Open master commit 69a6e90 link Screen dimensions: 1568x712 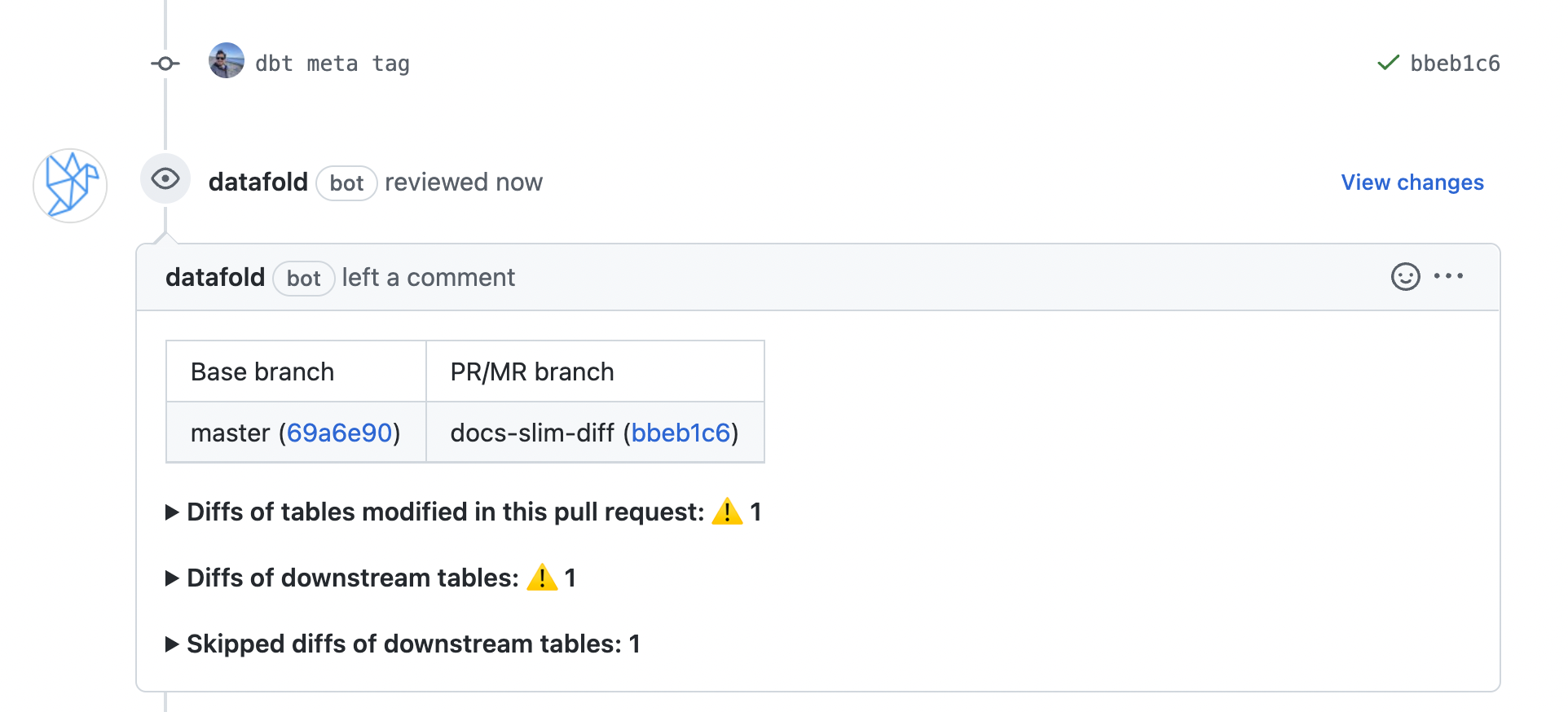point(339,433)
